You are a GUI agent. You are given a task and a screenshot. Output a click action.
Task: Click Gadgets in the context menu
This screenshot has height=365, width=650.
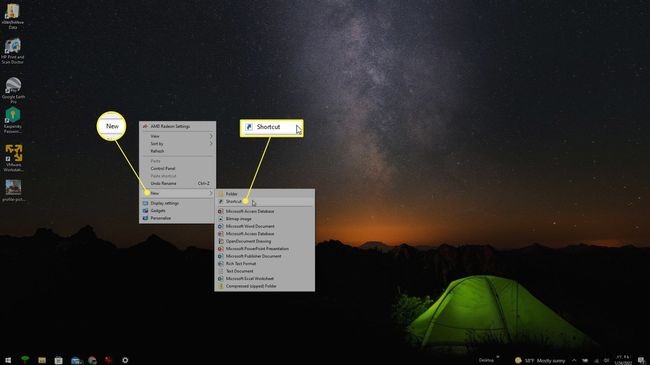[177, 211]
